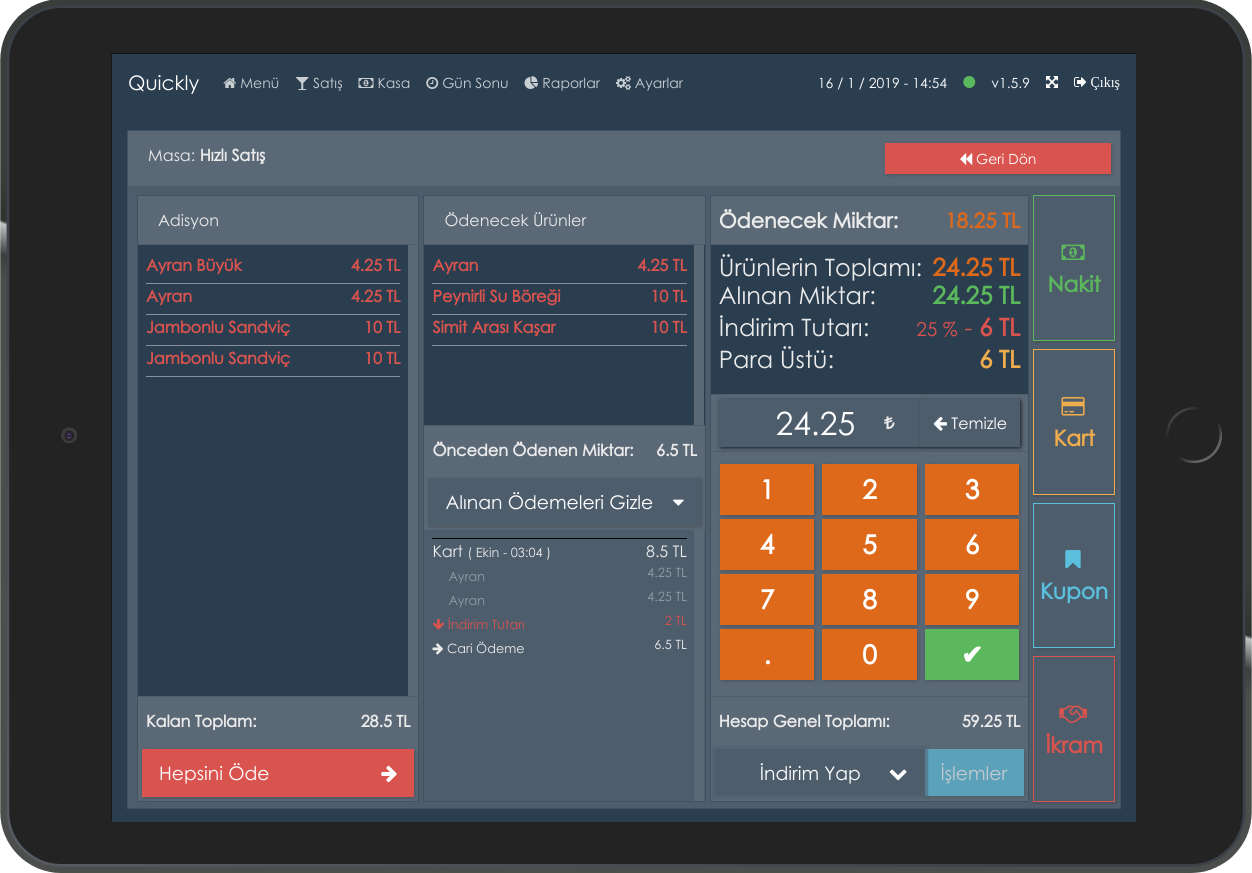
Task: Click the Geri Dön button
Action: tap(997, 158)
